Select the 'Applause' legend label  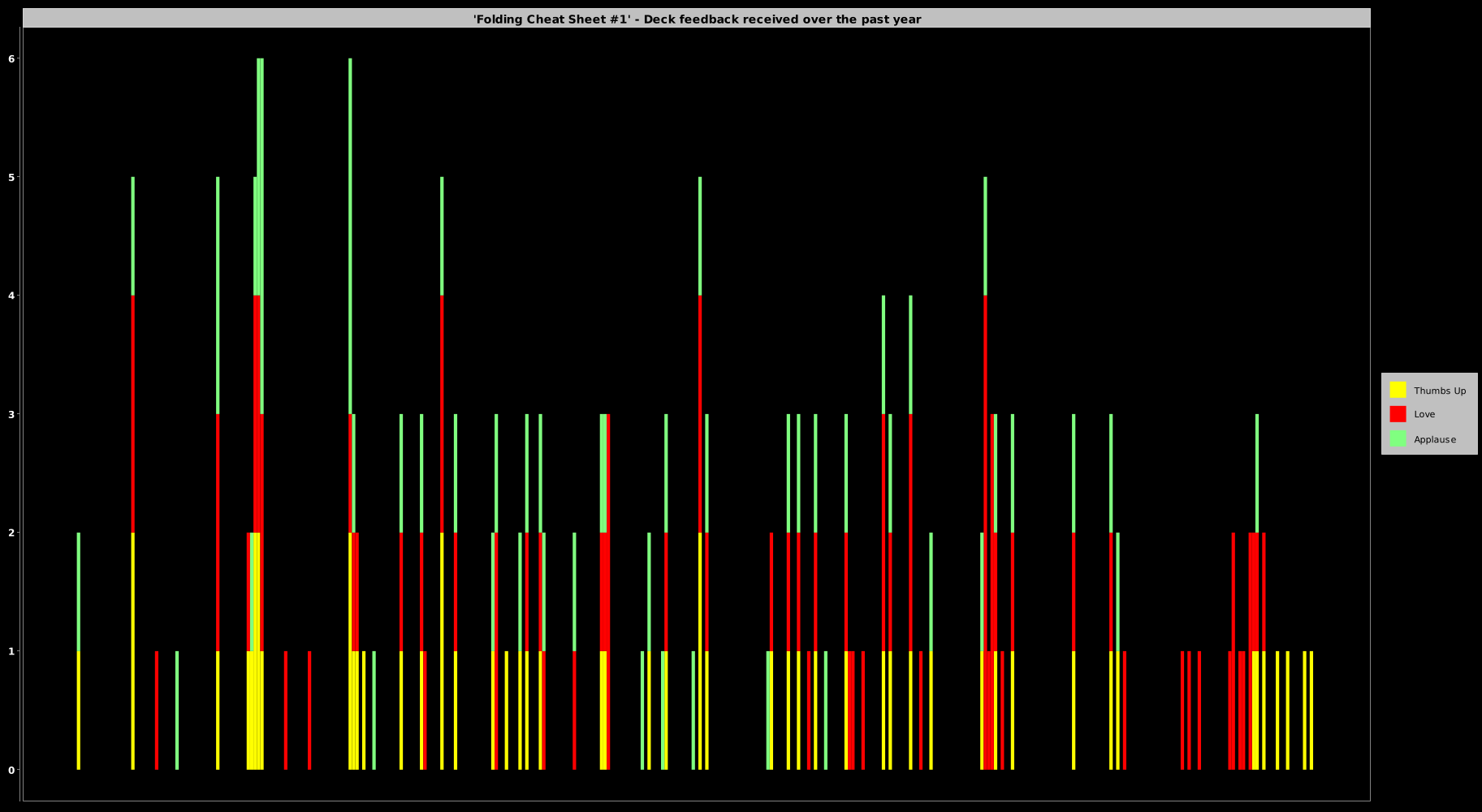coord(1435,439)
